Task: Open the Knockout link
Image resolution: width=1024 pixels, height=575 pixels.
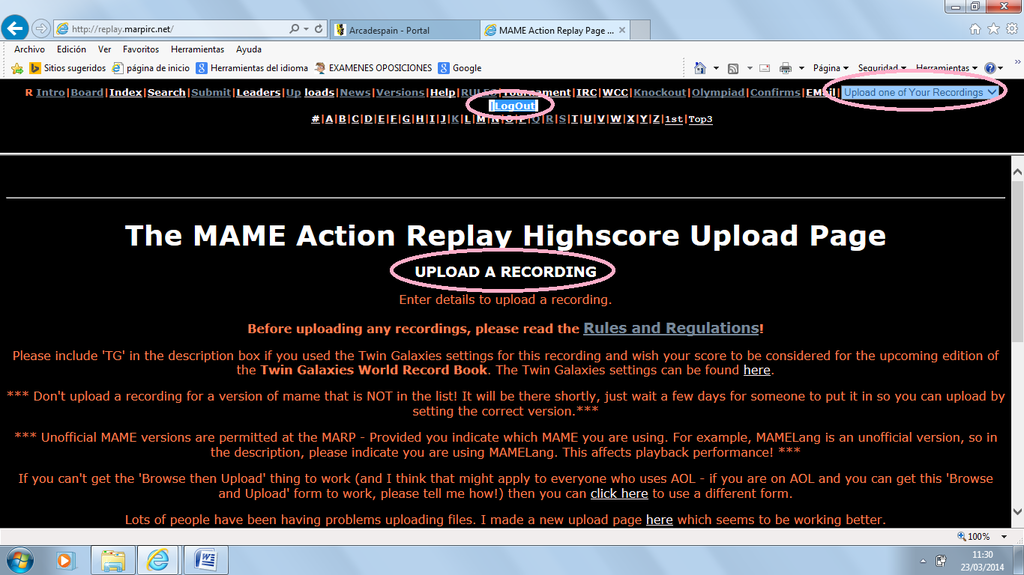Action: (x=660, y=92)
